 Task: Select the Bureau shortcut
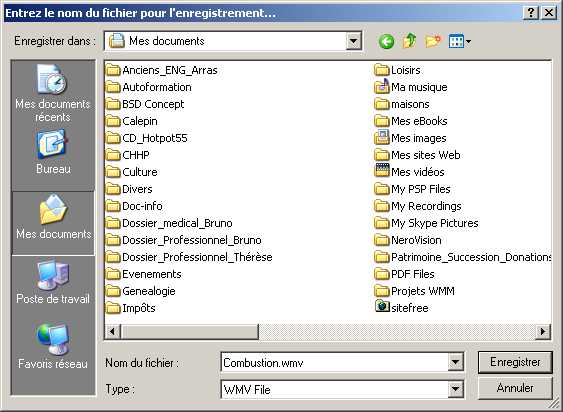click(53, 152)
